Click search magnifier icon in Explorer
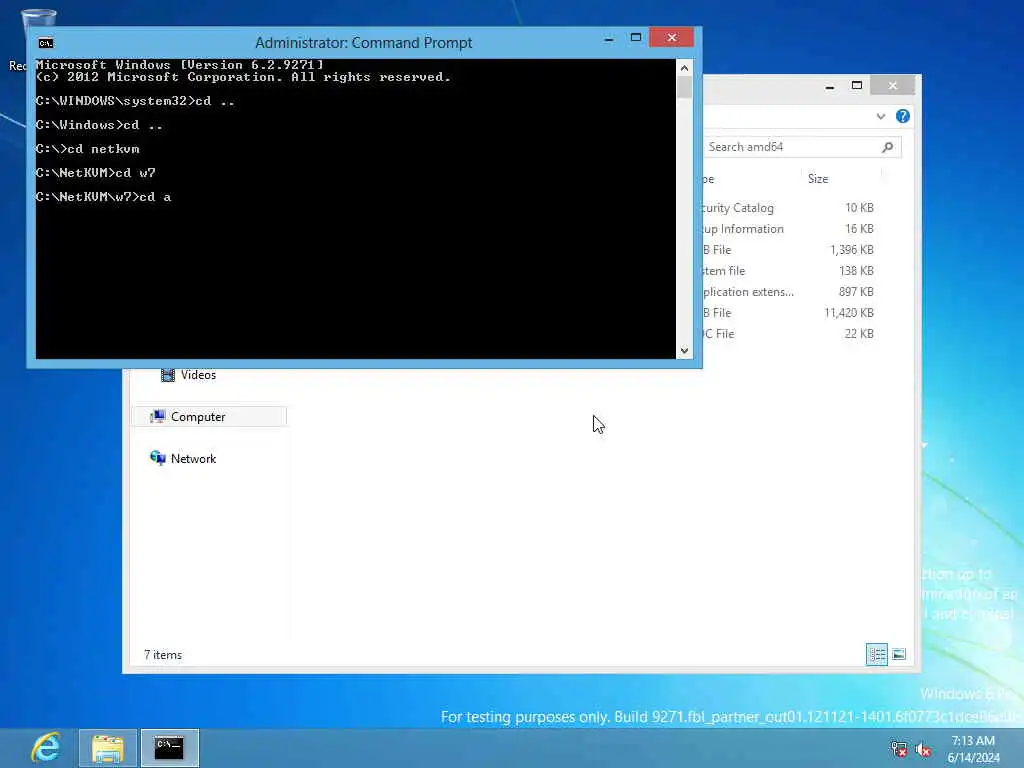 coord(888,147)
